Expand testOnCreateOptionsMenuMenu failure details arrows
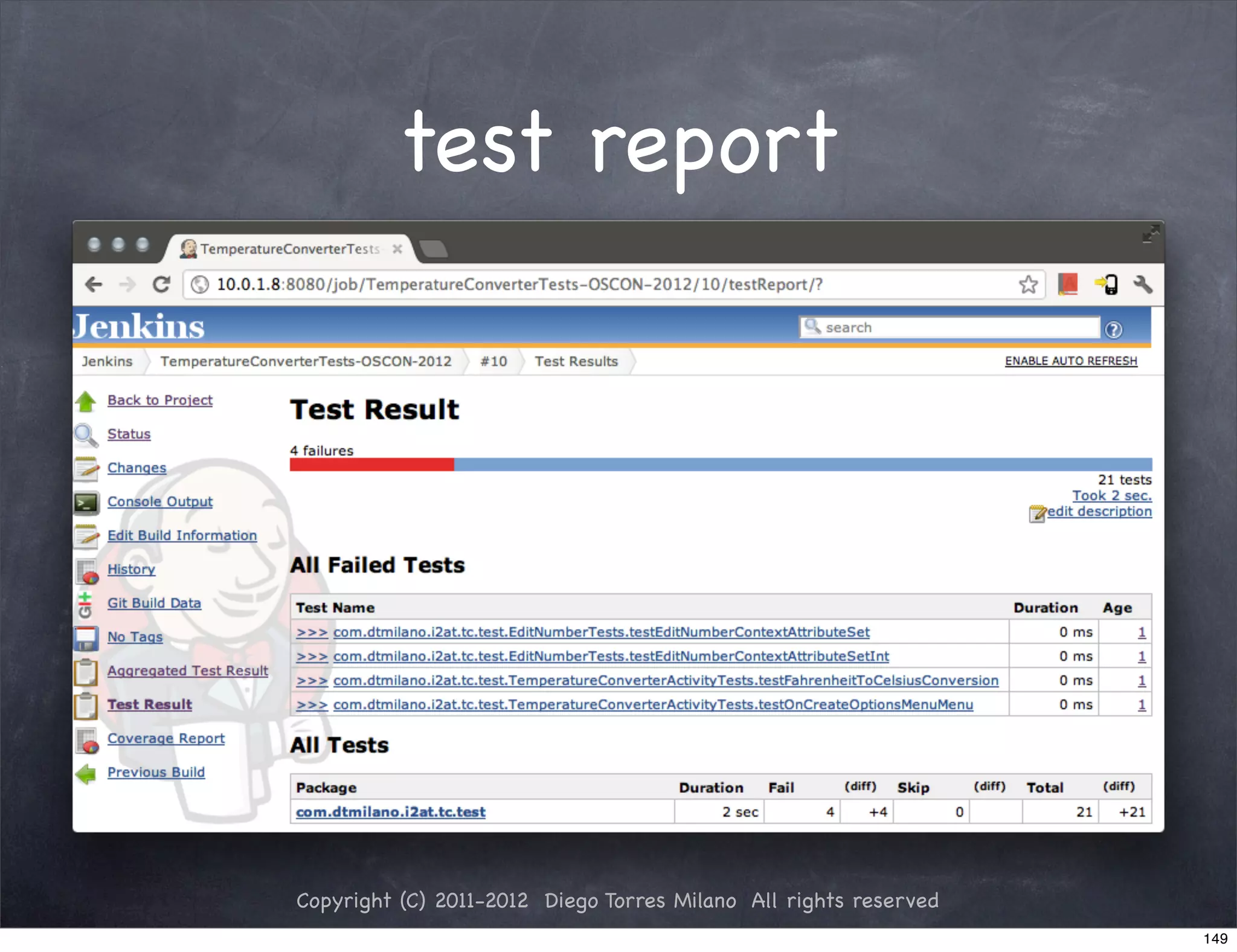1237x952 pixels. [312, 705]
